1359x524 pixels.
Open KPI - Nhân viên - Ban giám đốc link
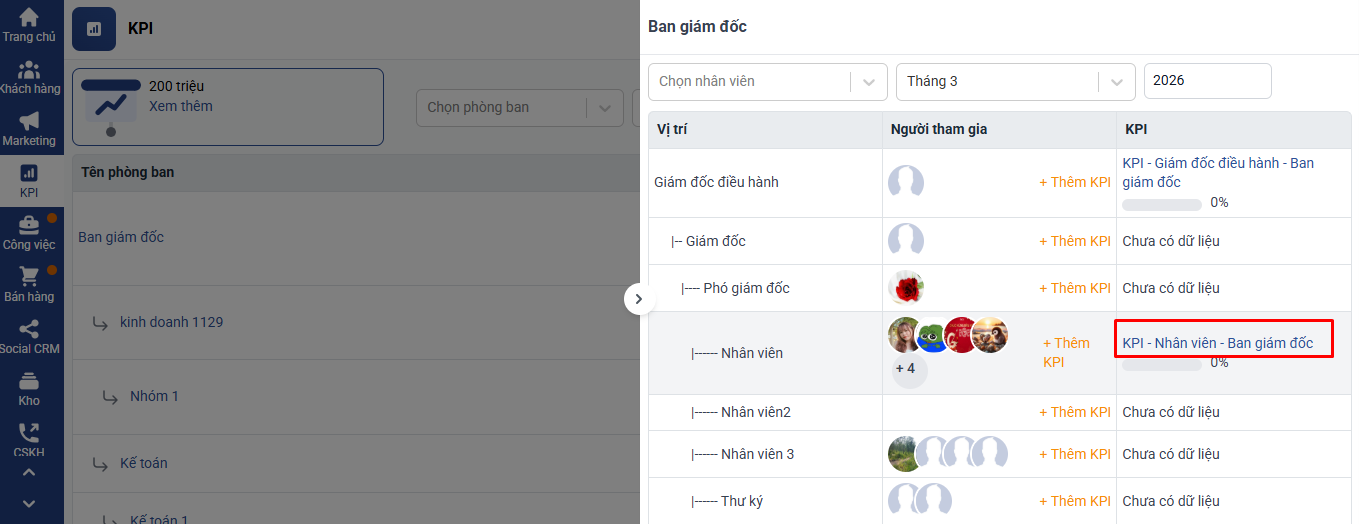pos(1217,343)
